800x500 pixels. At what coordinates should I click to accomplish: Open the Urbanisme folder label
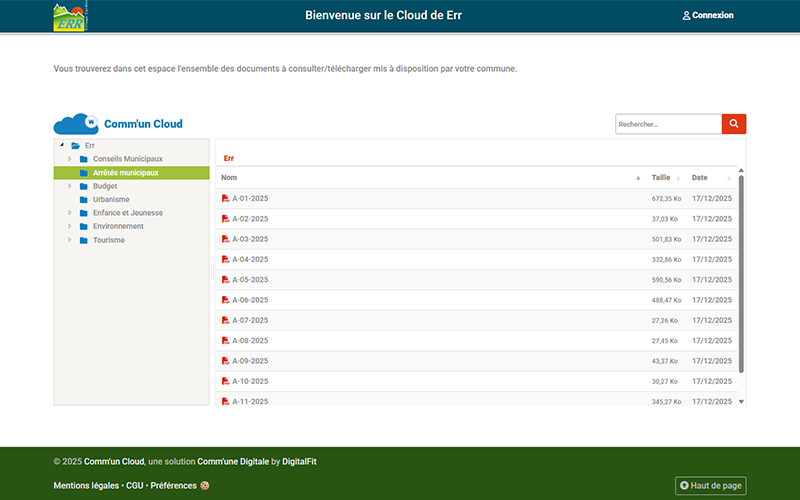(111, 199)
